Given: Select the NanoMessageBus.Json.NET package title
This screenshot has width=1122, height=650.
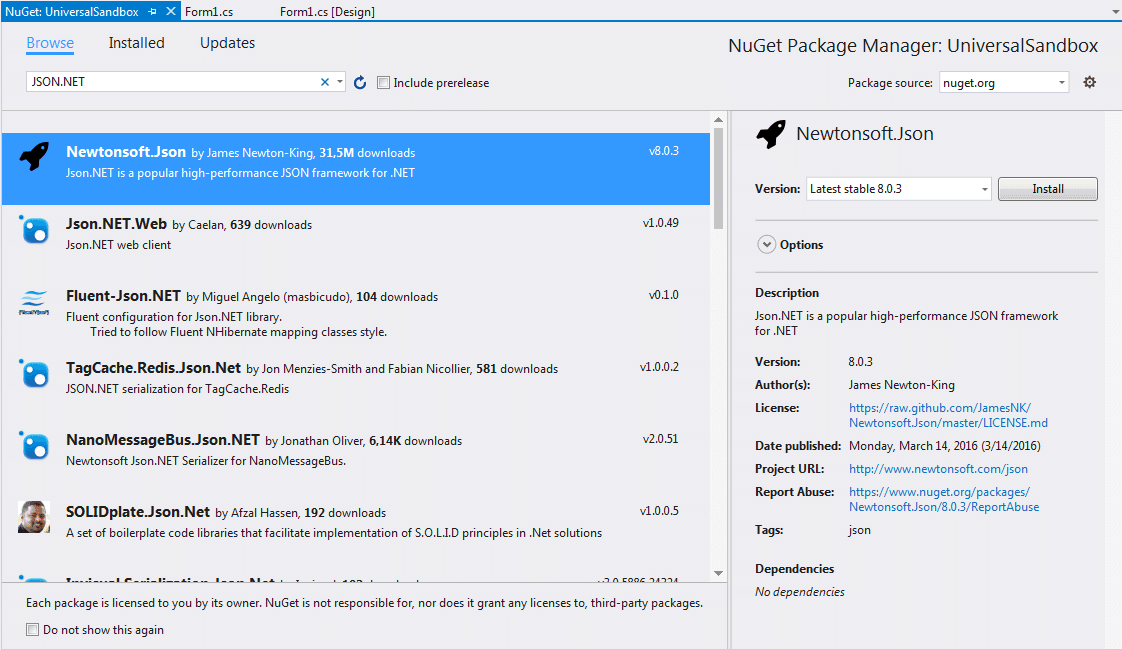Looking at the screenshot, I should [162, 440].
